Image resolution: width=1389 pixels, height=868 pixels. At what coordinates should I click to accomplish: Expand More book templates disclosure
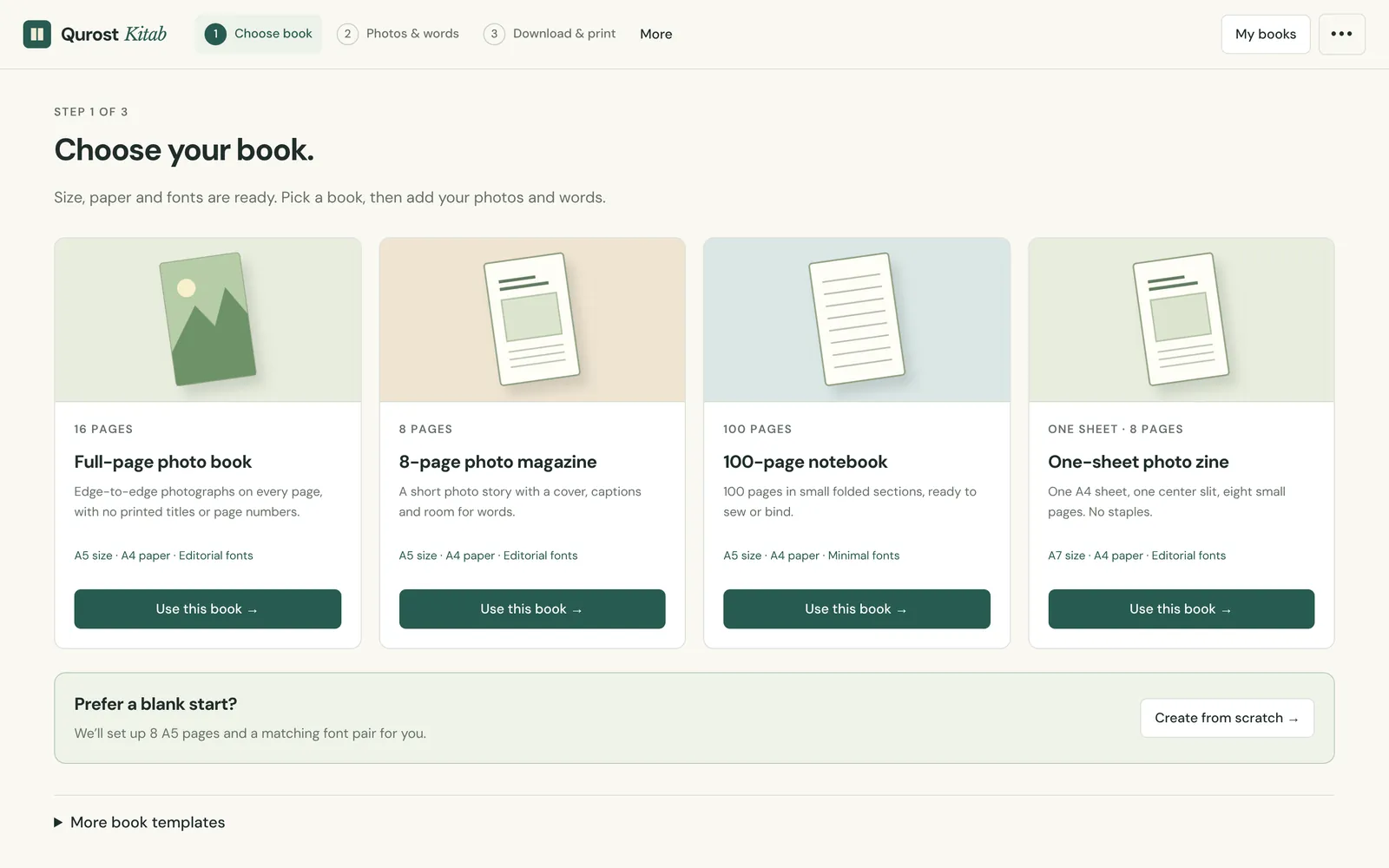140,822
